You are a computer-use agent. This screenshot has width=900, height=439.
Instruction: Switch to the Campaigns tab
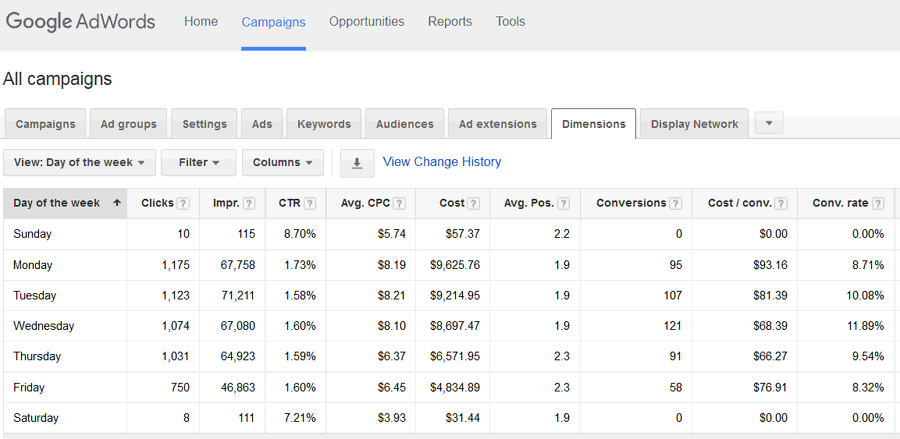(45, 124)
